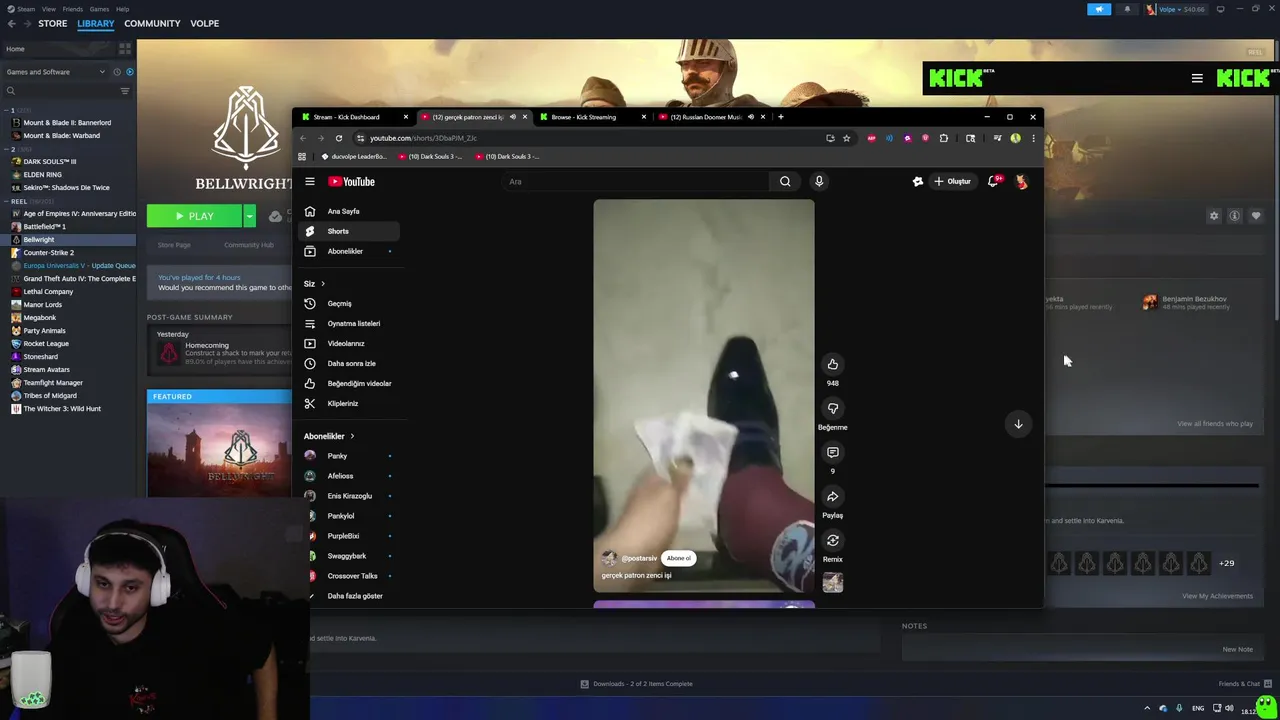This screenshot has height=720, width=1280.
Task: Open ducvolpe LeaderBo... bookmark
Action: point(353,156)
